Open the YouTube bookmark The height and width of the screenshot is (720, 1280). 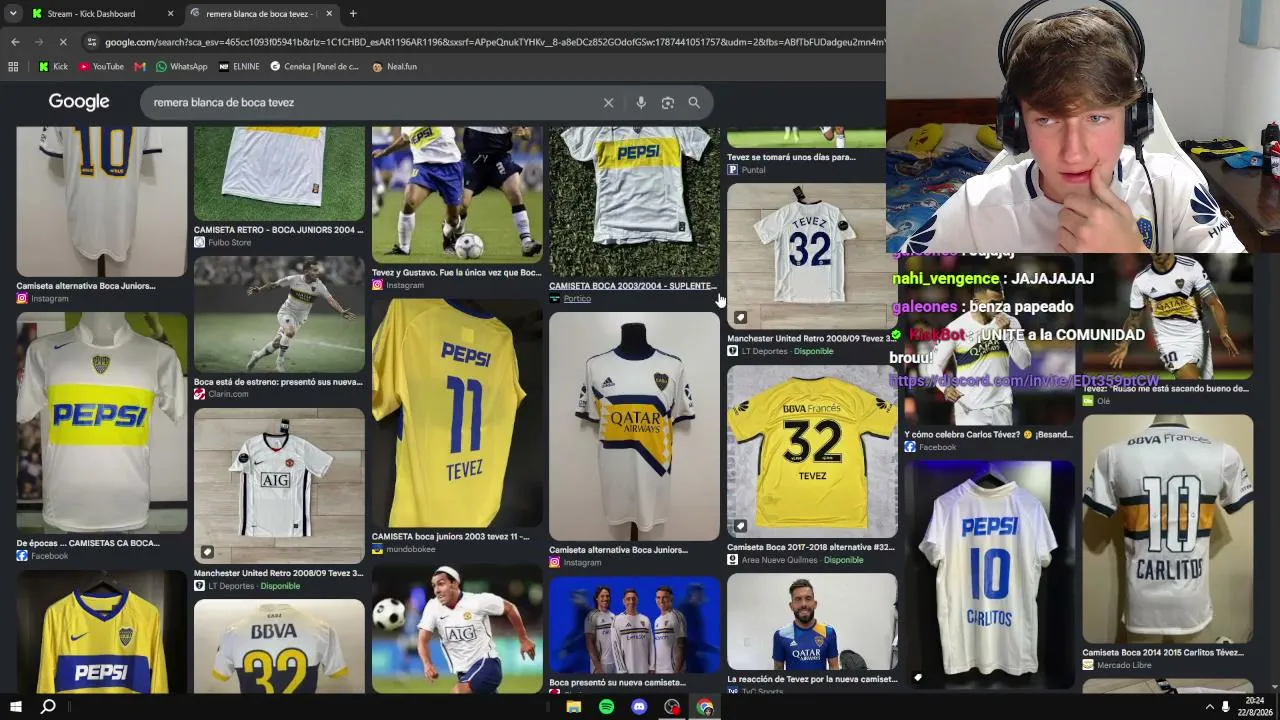[x=101, y=67]
